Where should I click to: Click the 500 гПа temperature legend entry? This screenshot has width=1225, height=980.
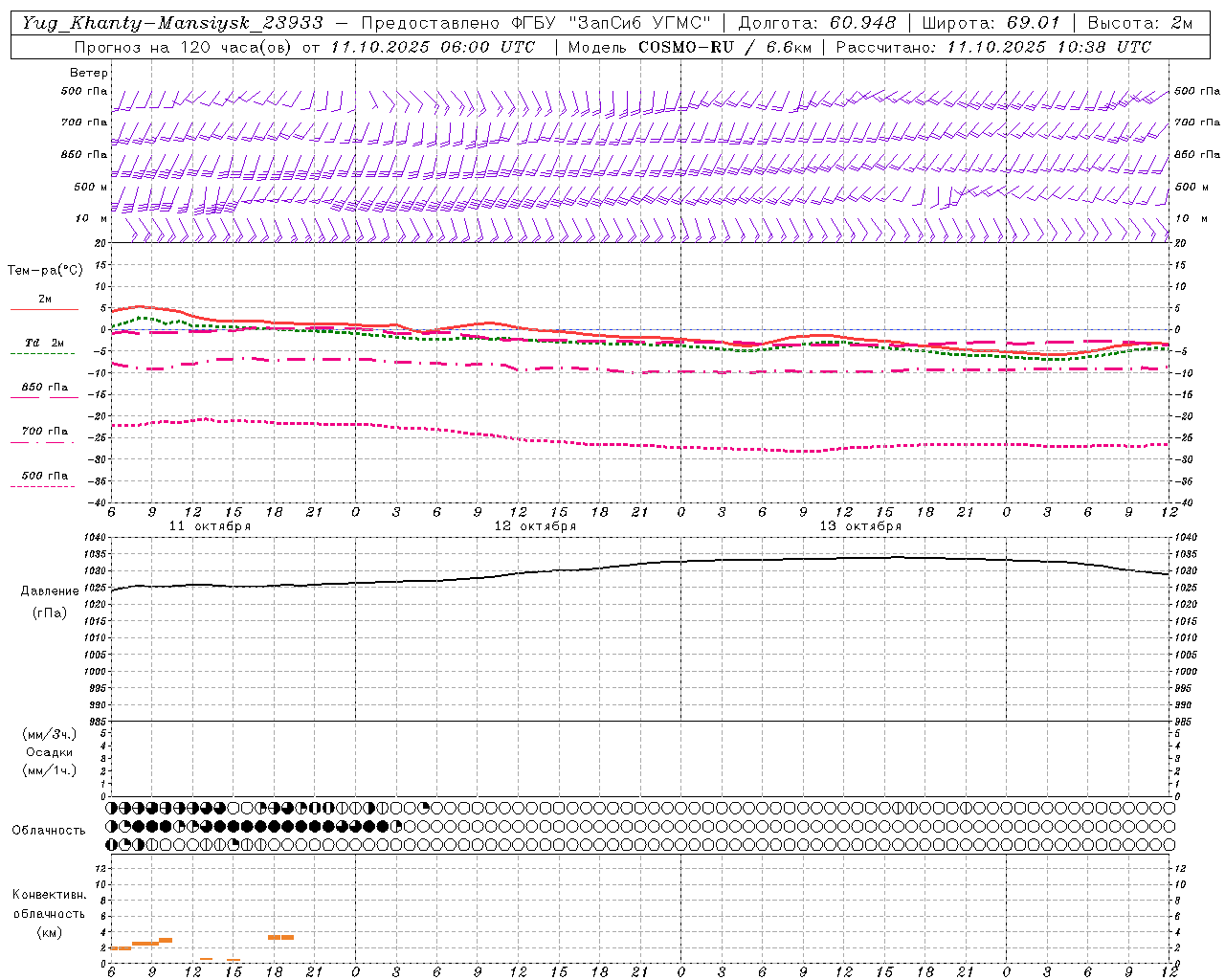44,475
